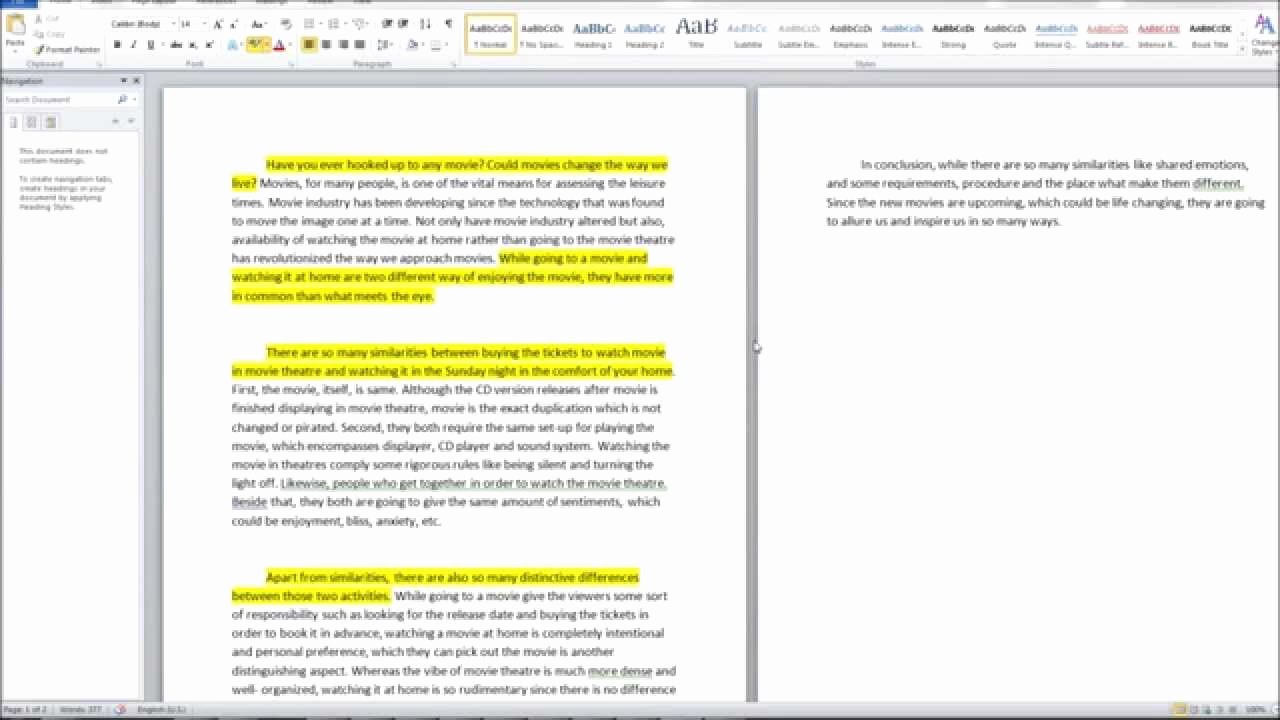Click the Grow Font icon
Image resolution: width=1280 pixels, height=720 pixels.
[x=218, y=24]
